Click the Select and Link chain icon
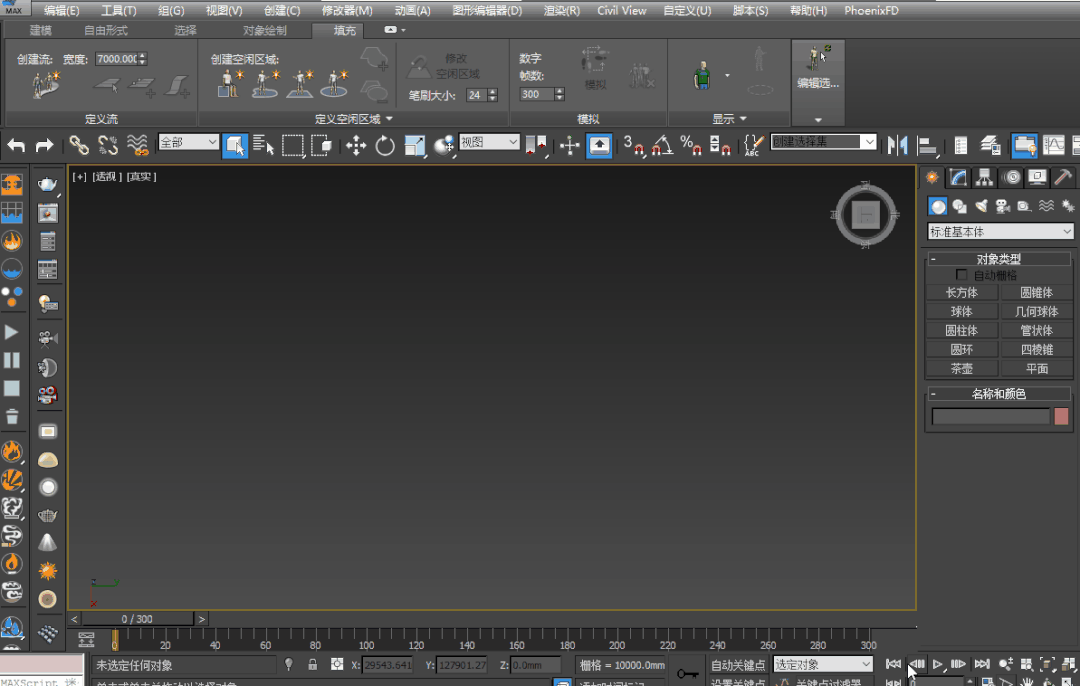This screenshot has height=686, width=1080. pyautogui.click(x=79, y=146)
